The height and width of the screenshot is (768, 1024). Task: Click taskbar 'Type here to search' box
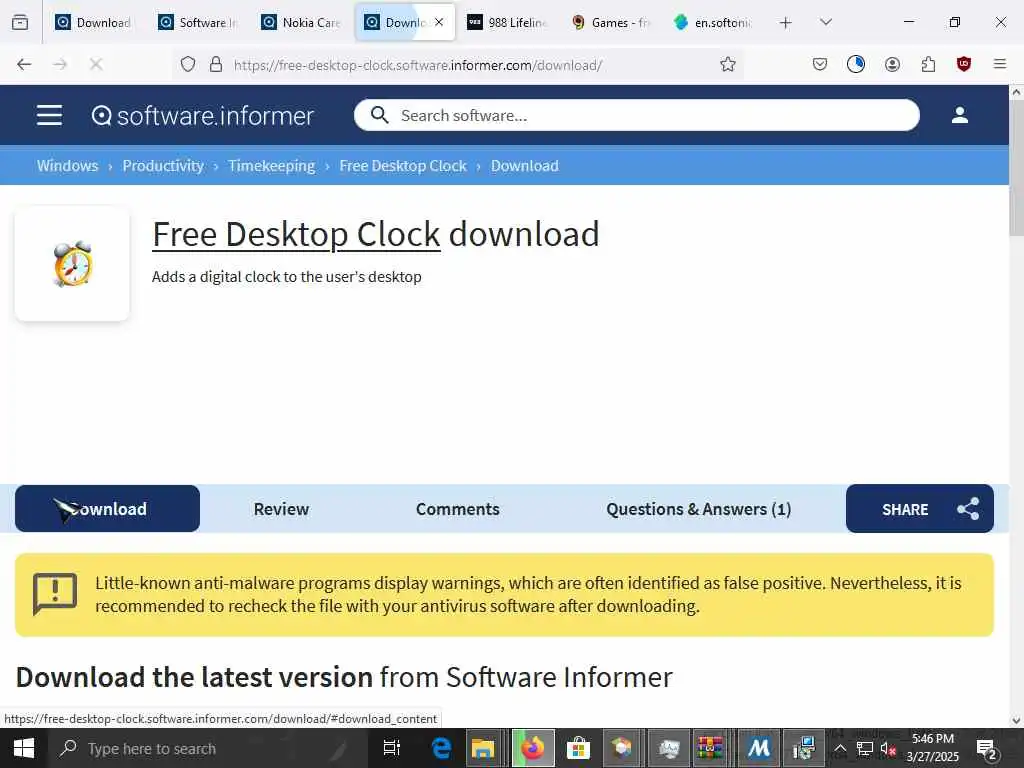[208, 748]
